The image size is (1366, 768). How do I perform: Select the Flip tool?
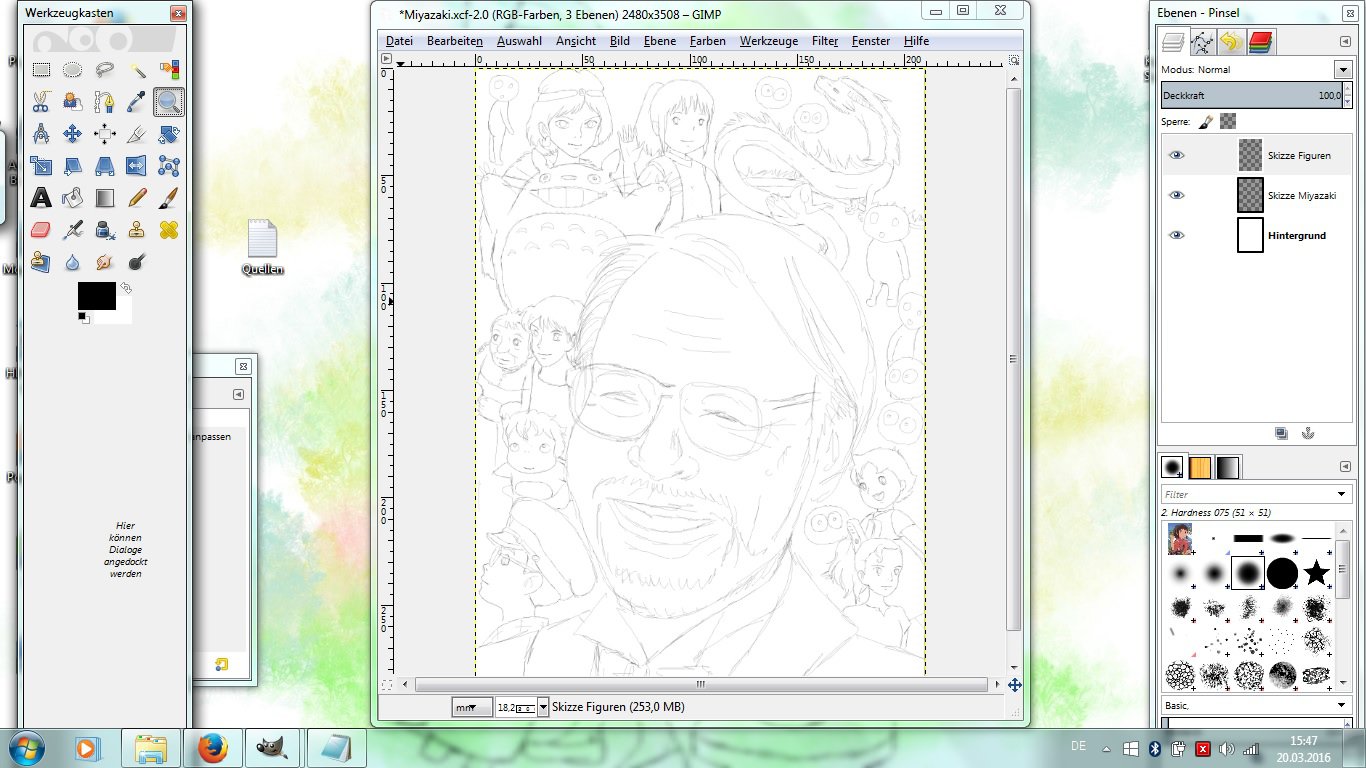click(x=137, y=166)
